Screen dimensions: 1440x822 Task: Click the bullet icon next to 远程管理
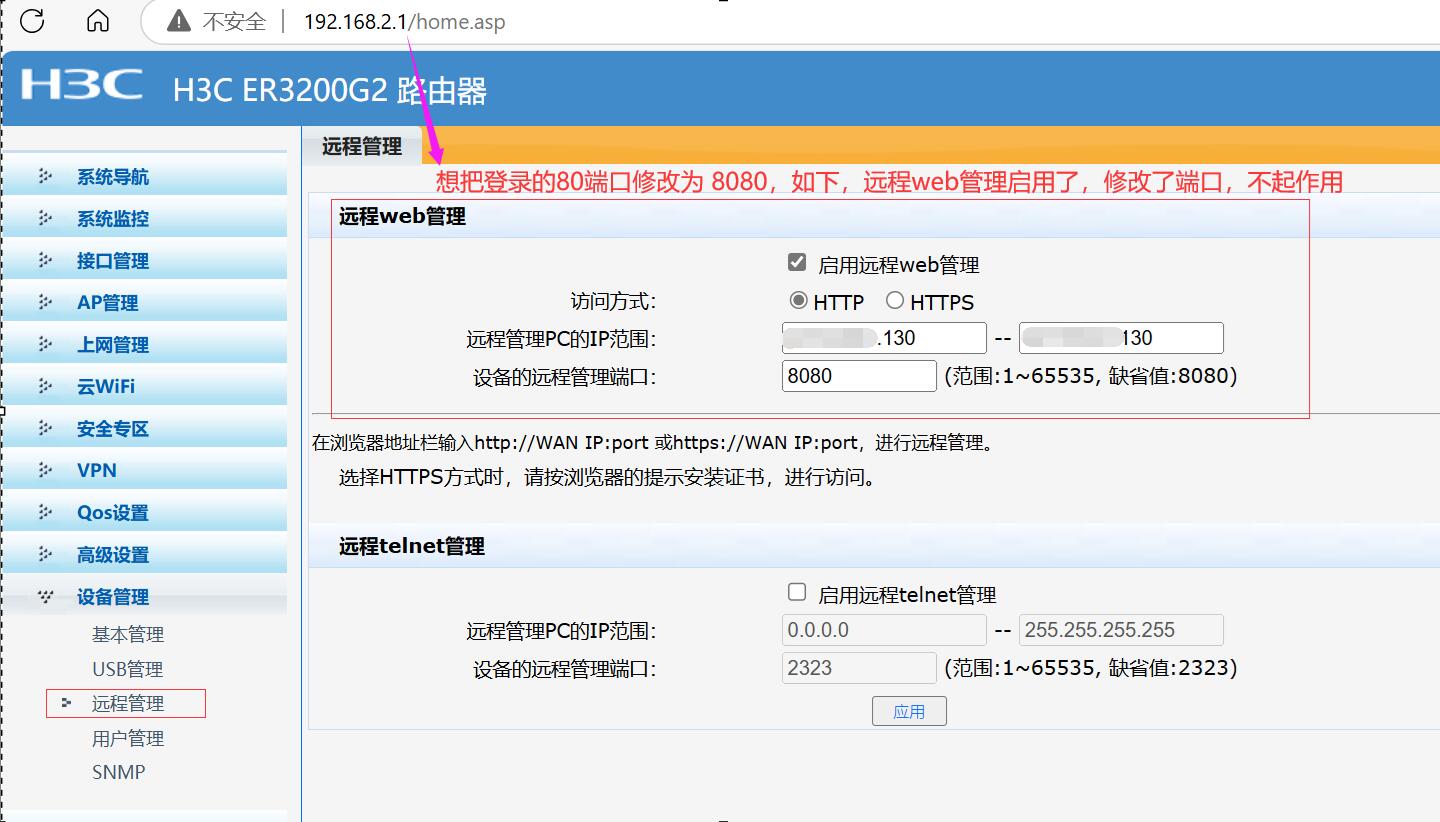coord(66,703)
